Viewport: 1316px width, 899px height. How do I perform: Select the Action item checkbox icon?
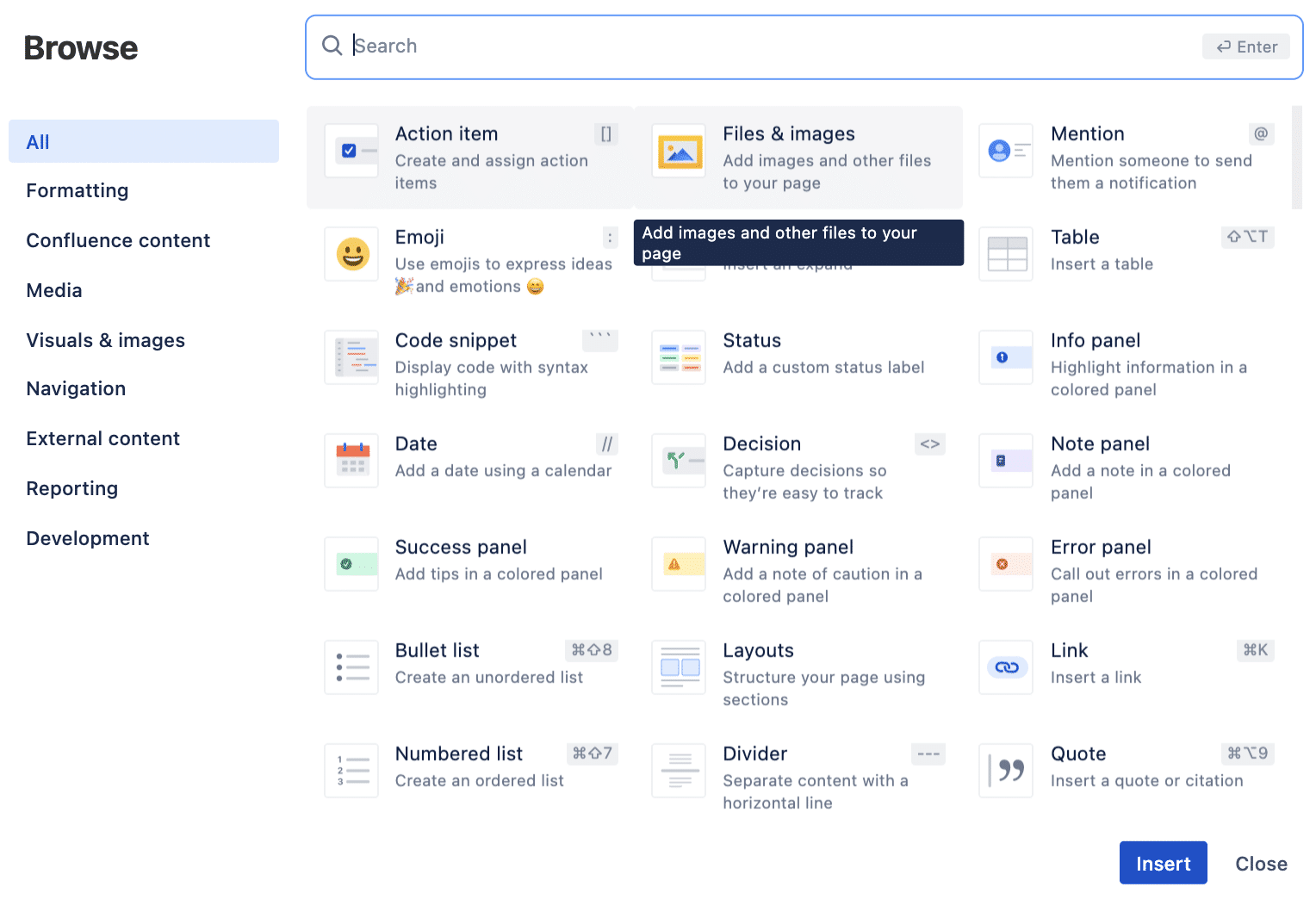click(351, 151)
